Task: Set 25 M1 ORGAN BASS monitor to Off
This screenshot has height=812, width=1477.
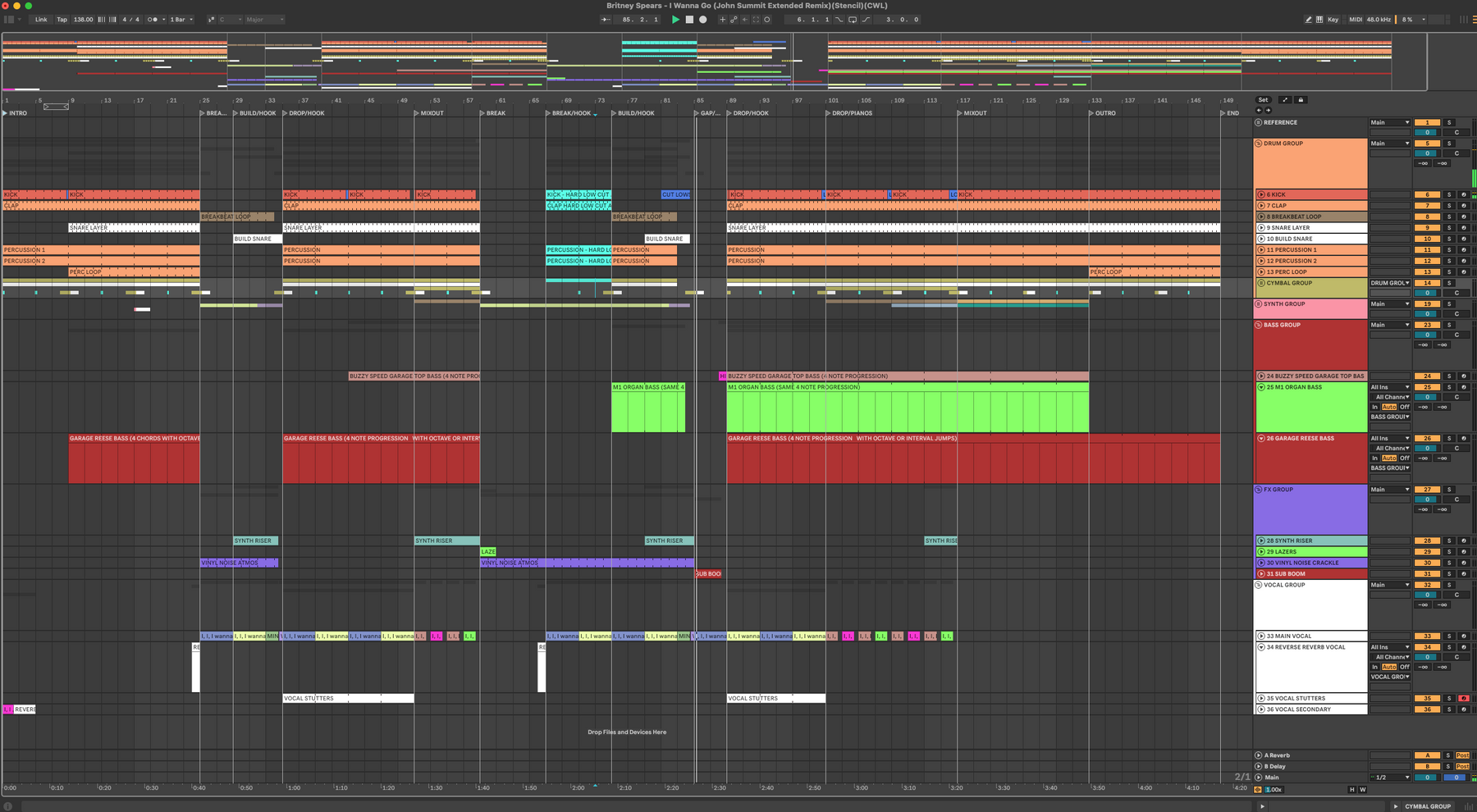Action: [1405, 407]
